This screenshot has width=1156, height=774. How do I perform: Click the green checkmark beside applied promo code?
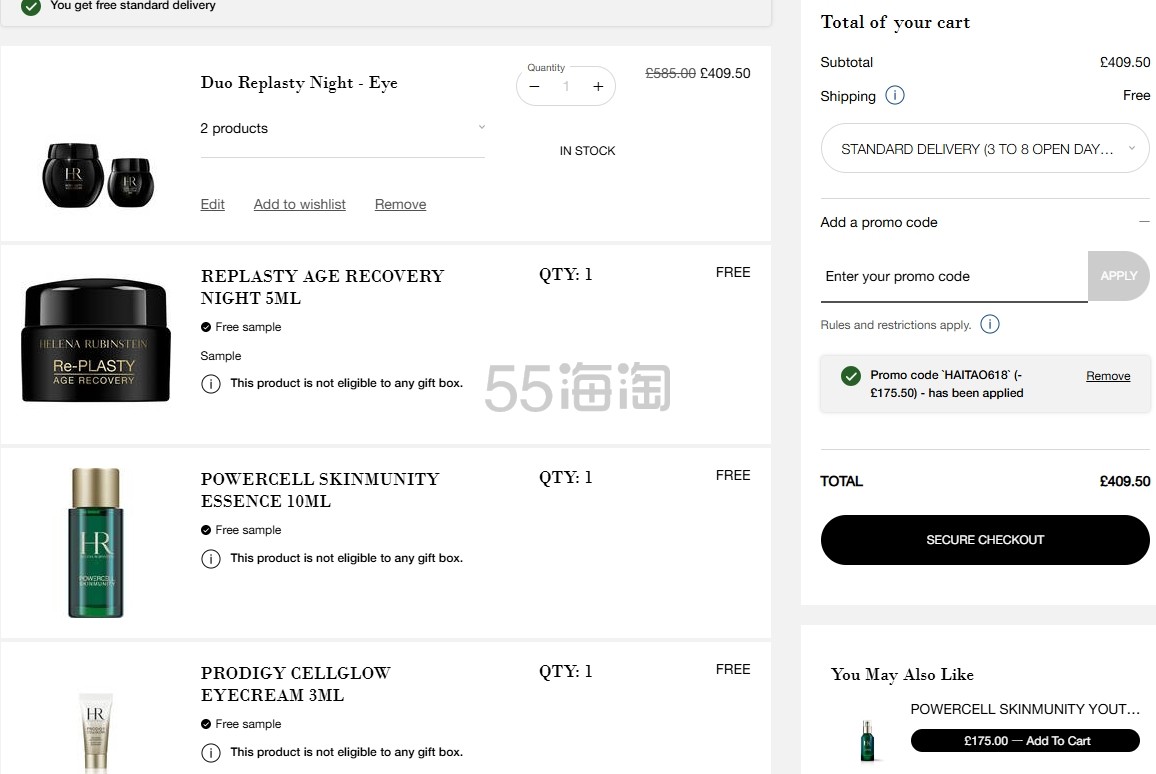point(851,376)
